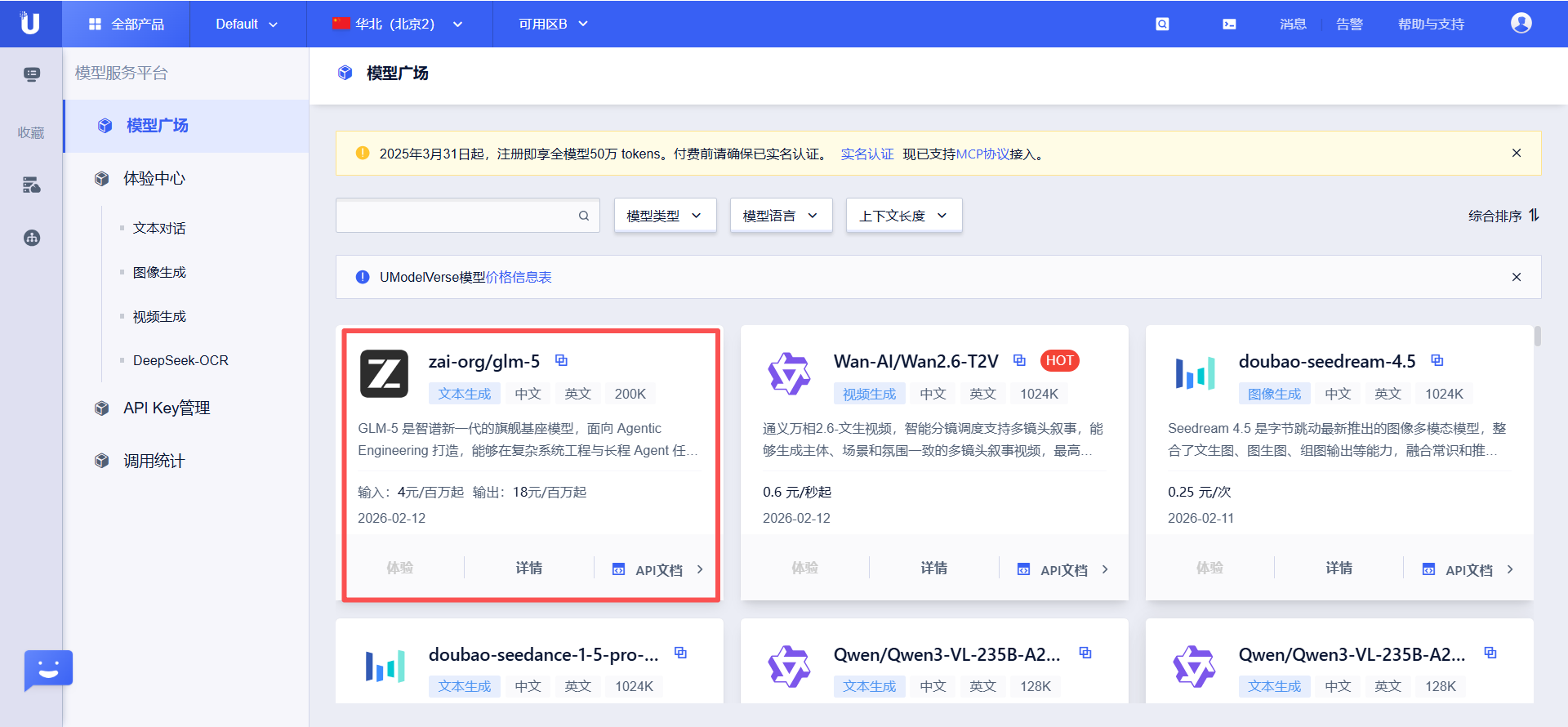Open 详情 for doubao-seedream-4.5
The height and width of the screenshot is (727, 1568).
click(1339, 568)
